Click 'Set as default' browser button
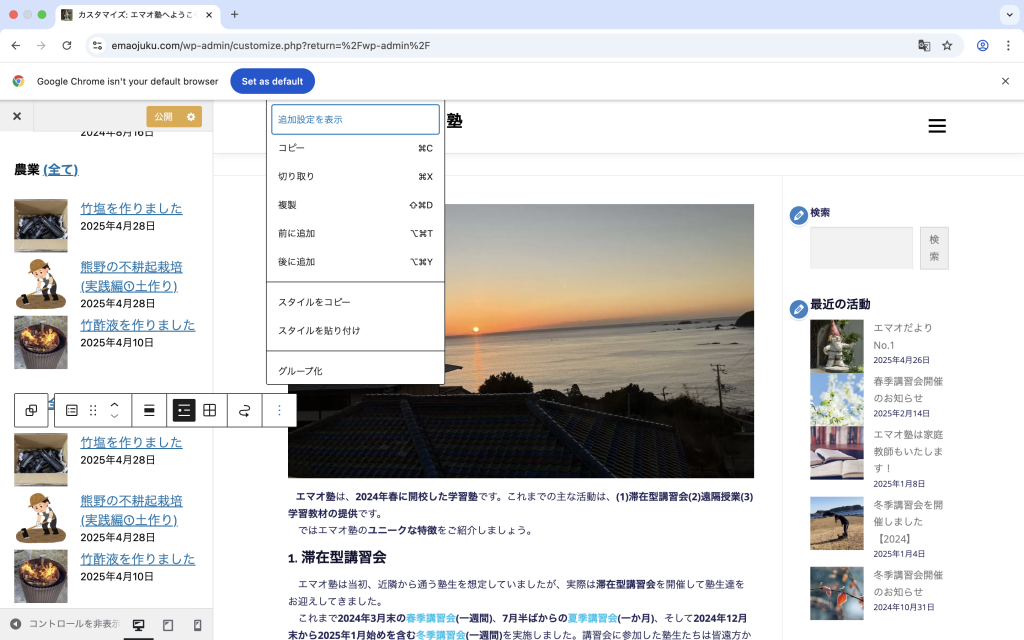1024x640 pixels. pyautogui.click(x=272, y=81)
